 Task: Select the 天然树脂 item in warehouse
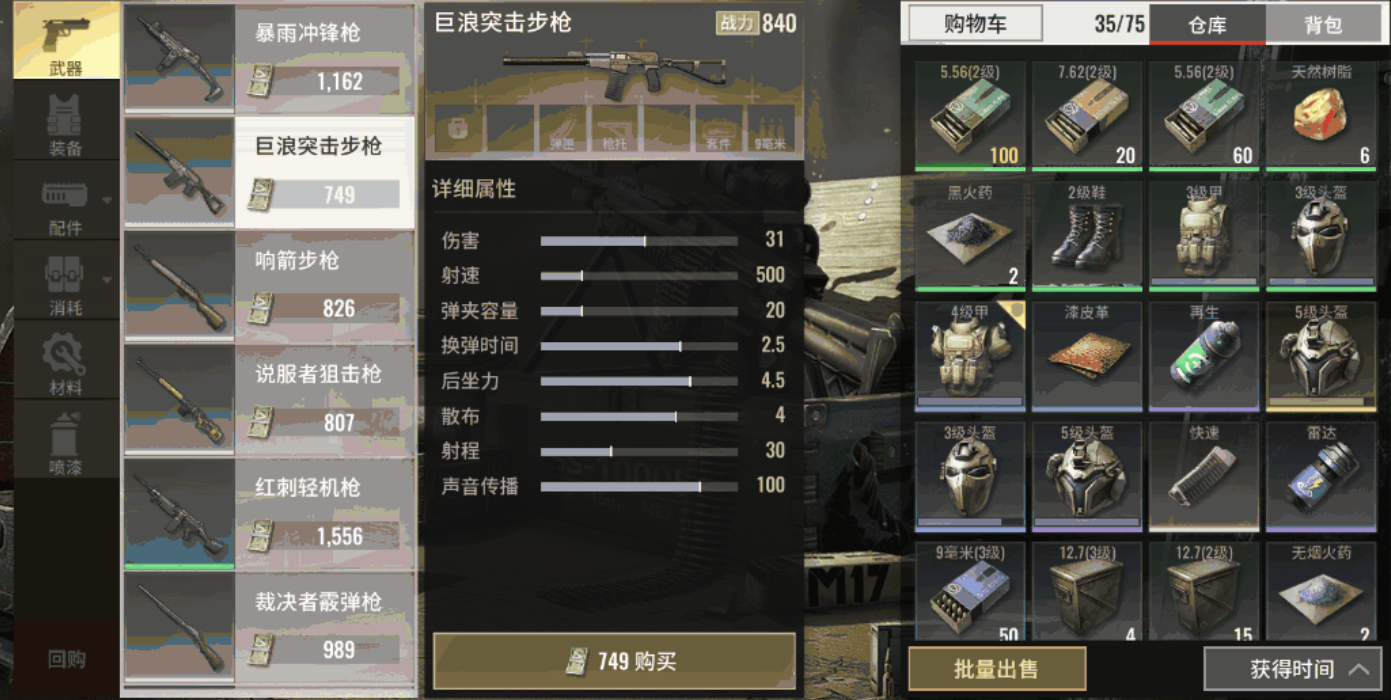[1321, 115]
